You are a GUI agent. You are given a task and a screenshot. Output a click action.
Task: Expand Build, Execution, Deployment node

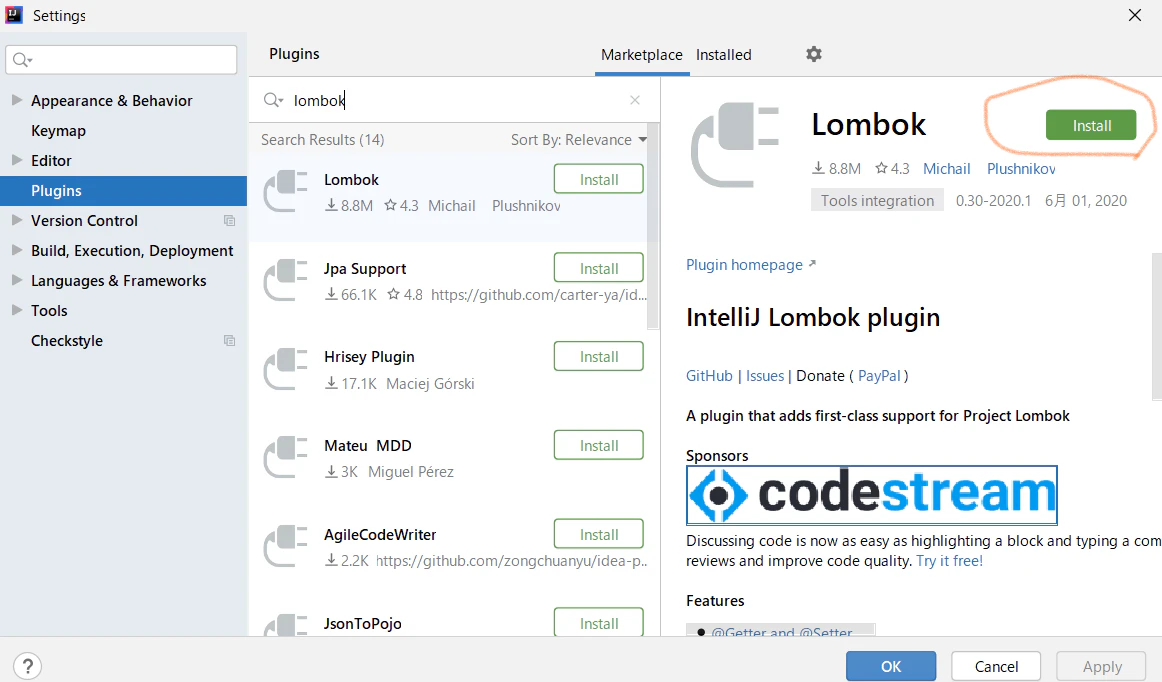point(17,251)
